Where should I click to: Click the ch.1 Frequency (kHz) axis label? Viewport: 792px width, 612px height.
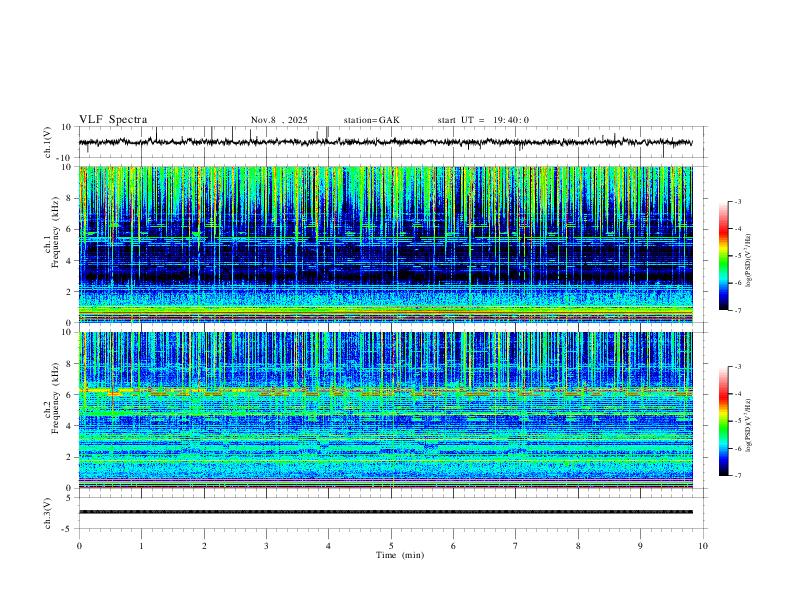52,234
